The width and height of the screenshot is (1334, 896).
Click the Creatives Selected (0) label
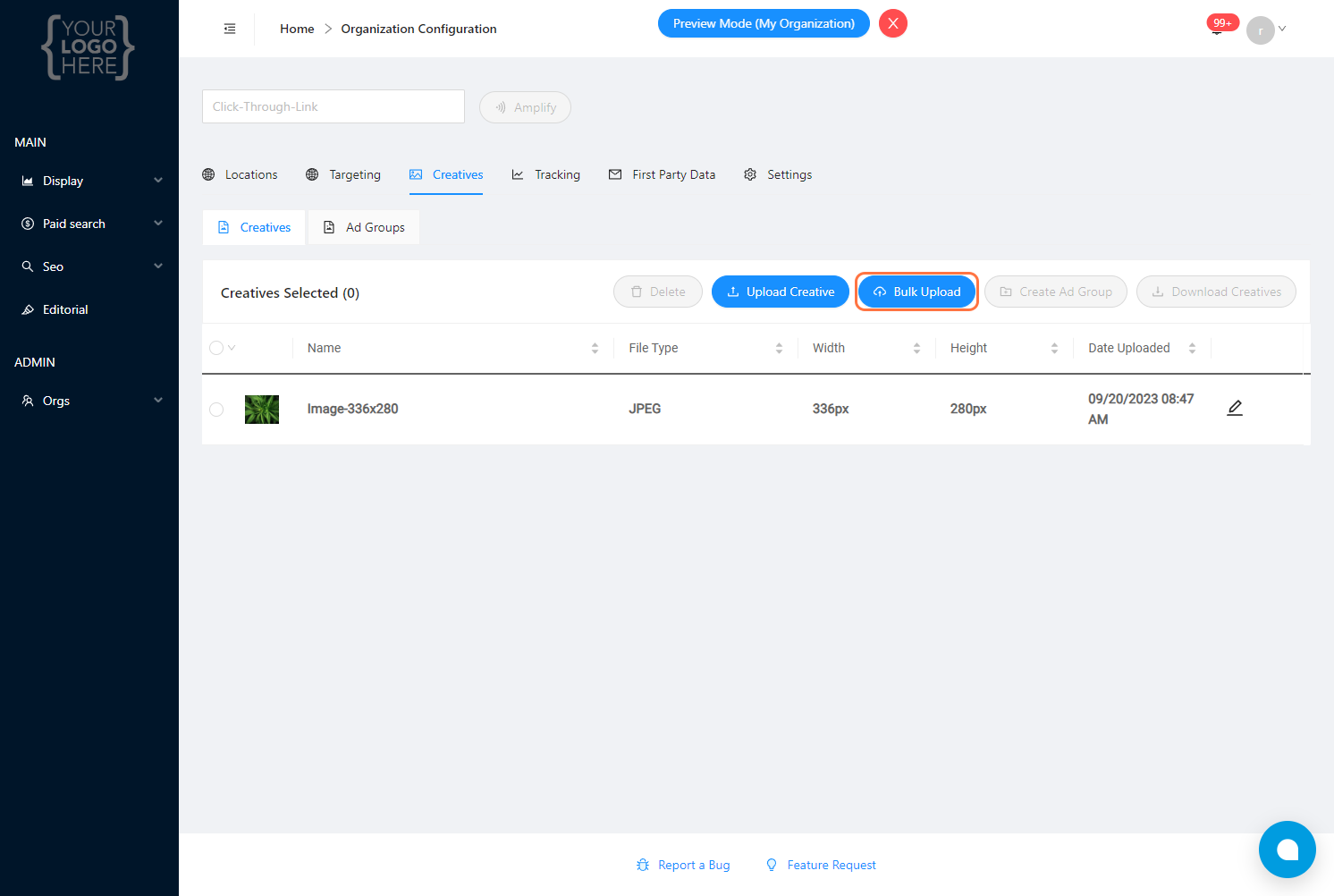(290, 292)
